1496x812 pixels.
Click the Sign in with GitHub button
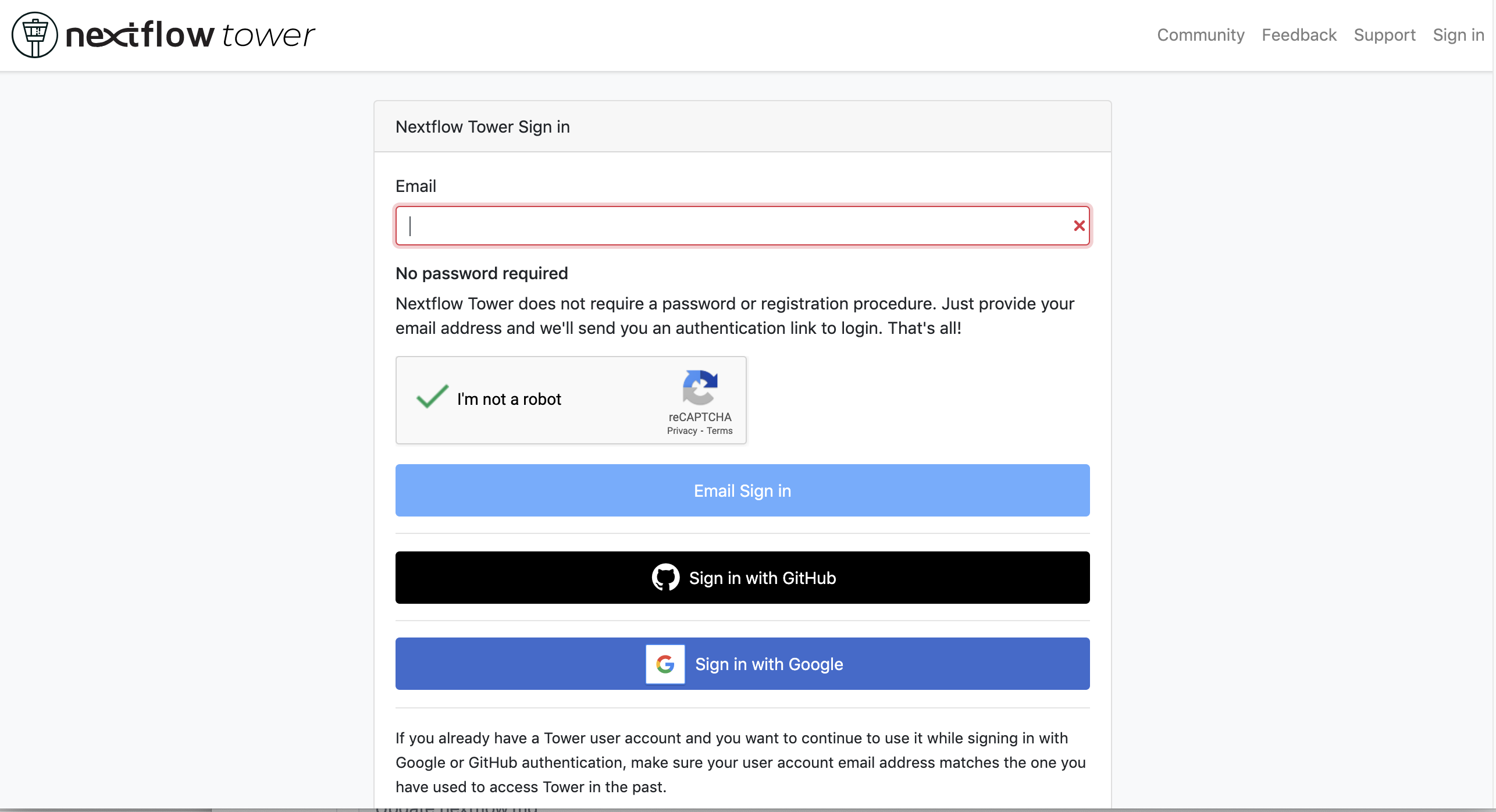click(x=742, y=578)
